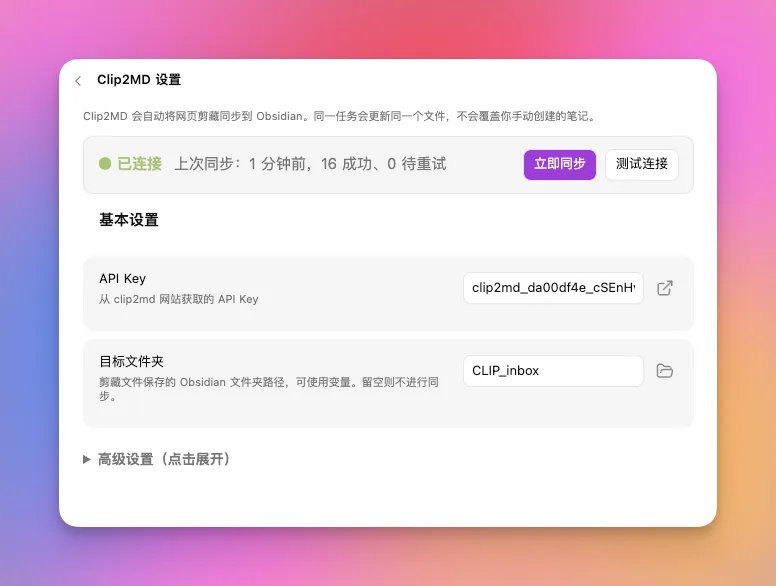The height and width of the screenshot is (586, 776).
Task: Click the 基本设置 heading
Action: (129, 220)
